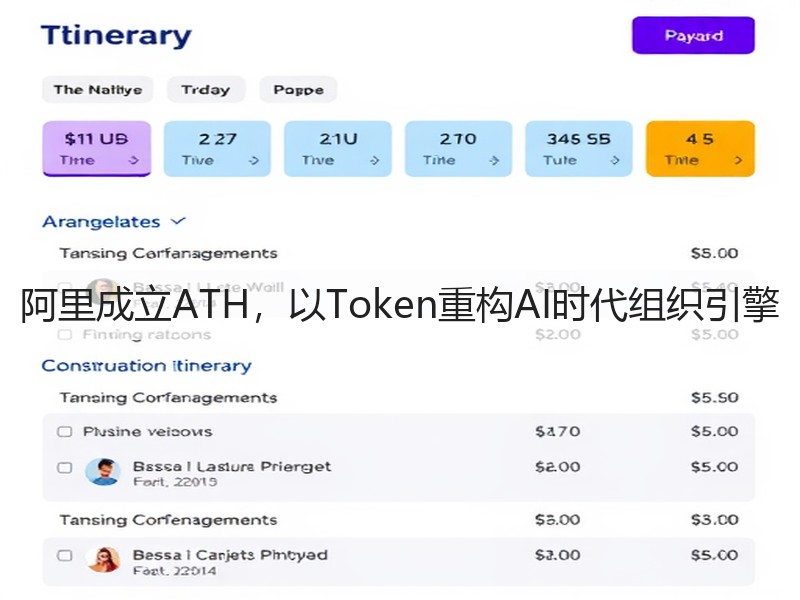Click the $4.70 price for Plusine veicows

[x=558, y=432]
